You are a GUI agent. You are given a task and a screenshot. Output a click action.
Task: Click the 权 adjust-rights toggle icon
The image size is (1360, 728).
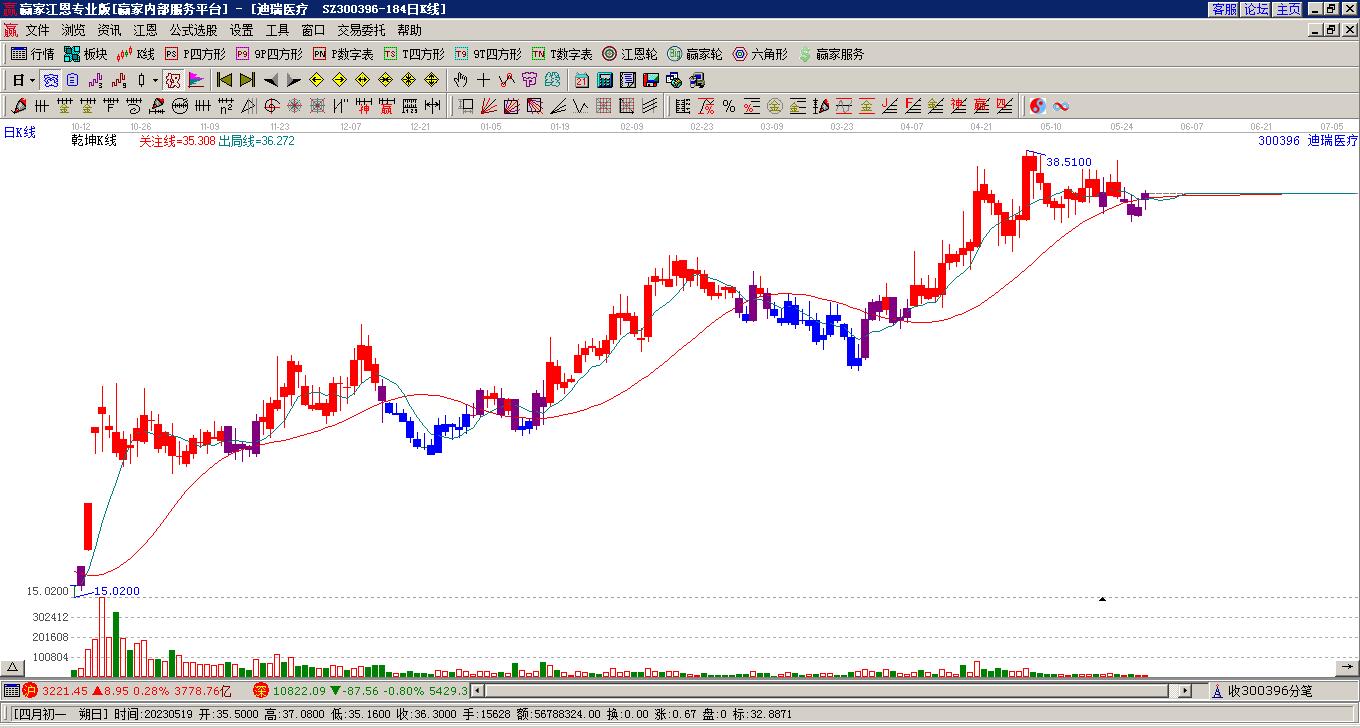tap(173, 80)
